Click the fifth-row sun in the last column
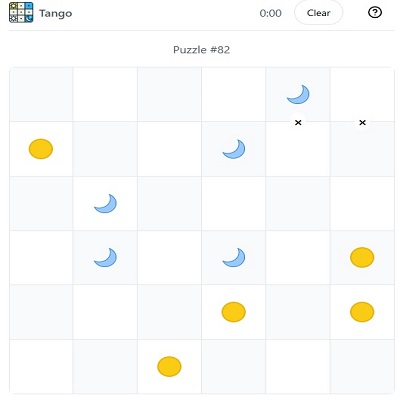The height and width of the screenshot is (400, 400). pyautogui.click(x=362, y=312)
